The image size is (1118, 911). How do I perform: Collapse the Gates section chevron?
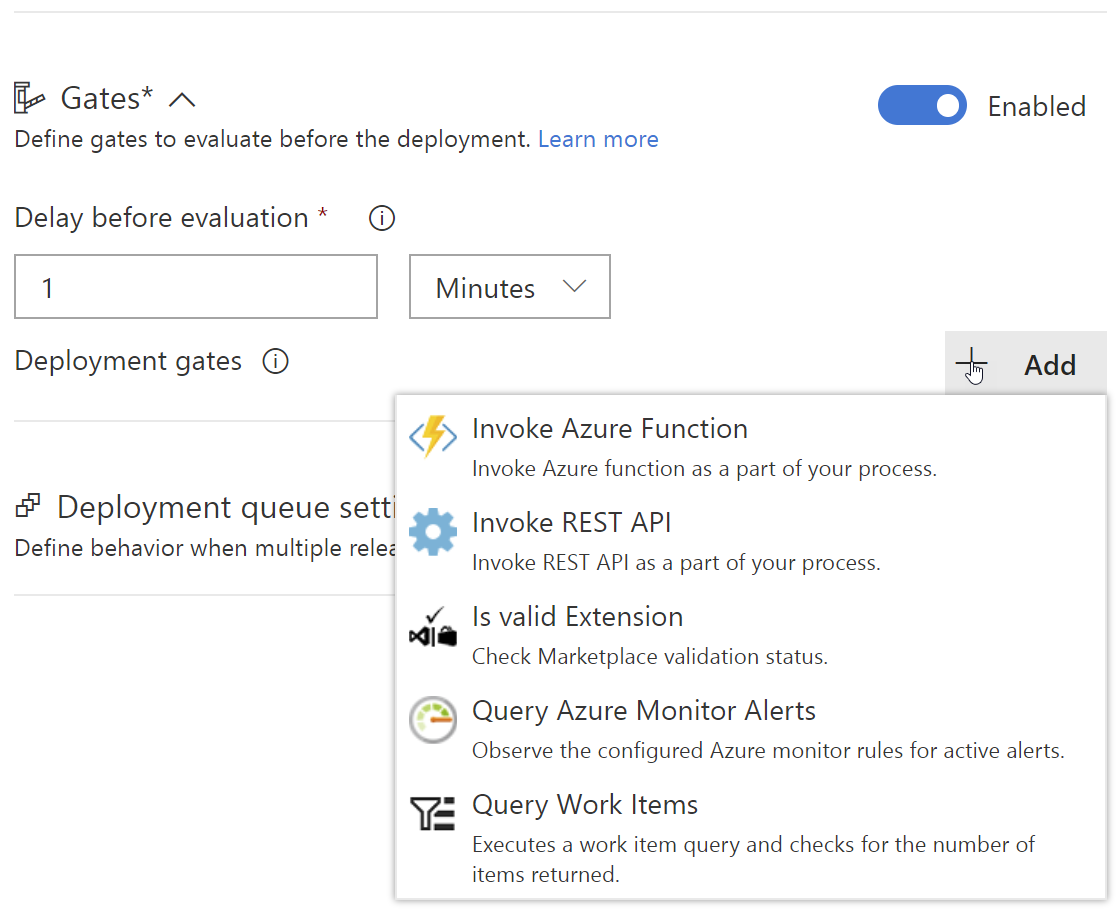[182, 99]
